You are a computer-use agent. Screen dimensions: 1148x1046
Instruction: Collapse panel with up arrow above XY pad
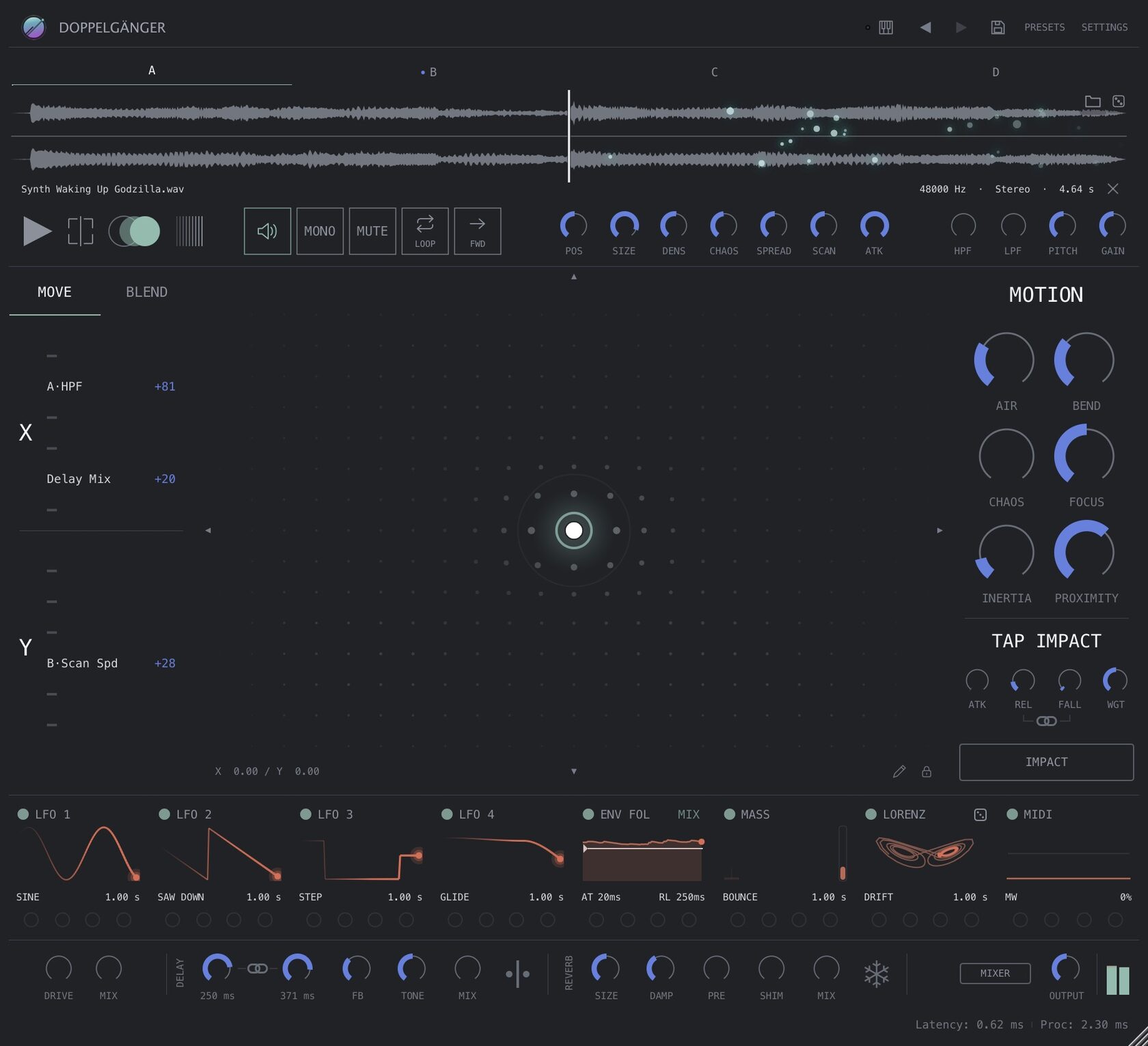click(574, 277)
